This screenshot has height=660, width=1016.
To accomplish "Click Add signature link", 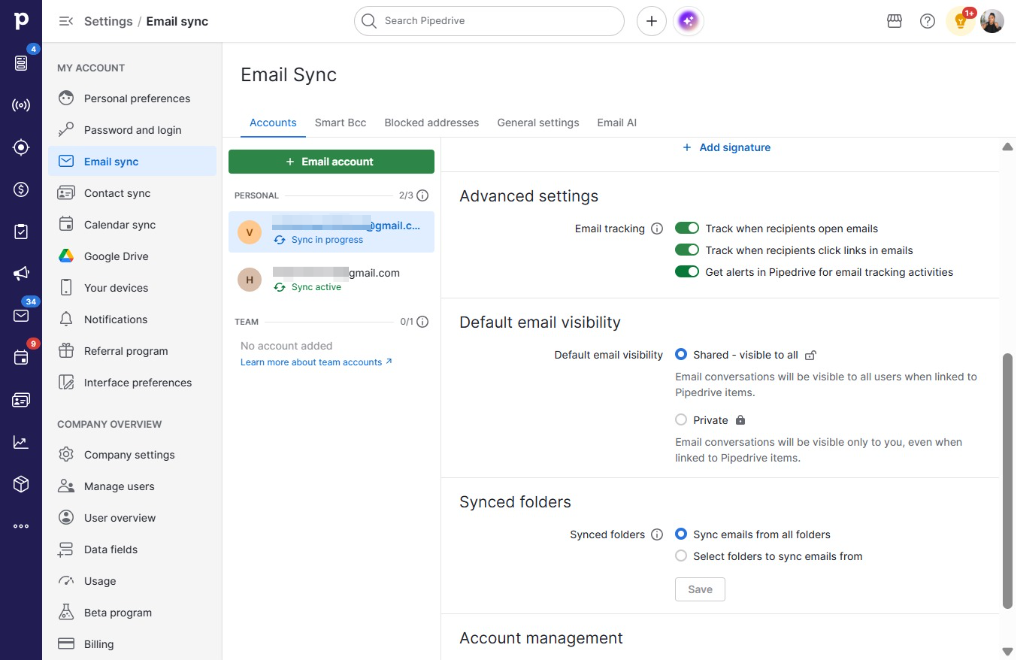I will 726,148.
